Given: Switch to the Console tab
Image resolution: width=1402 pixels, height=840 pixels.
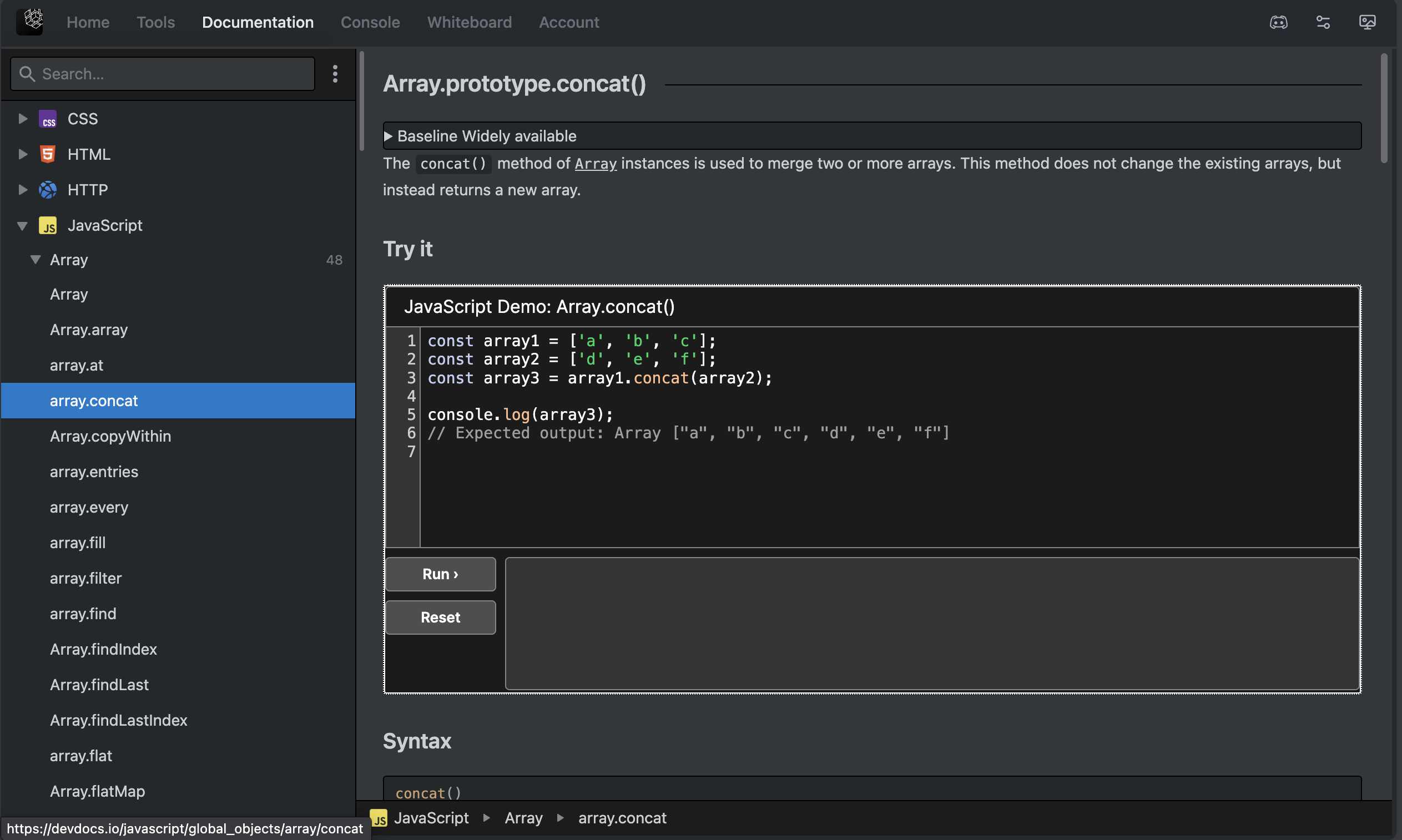Looking at the screenshot, I should [x=370, y=22].
